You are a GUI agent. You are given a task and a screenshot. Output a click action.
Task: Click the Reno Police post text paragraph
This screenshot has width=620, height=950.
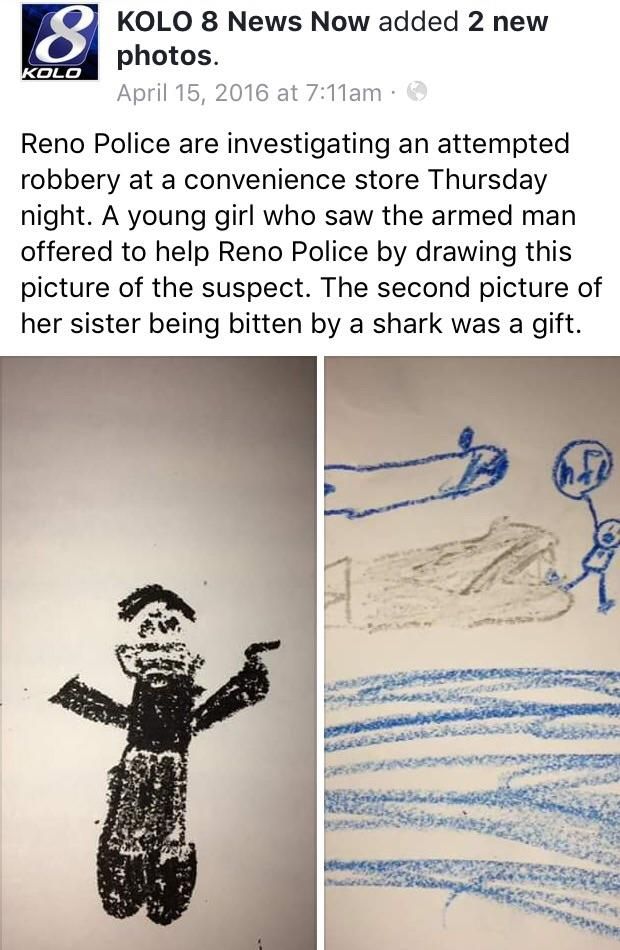click(x=311, y=234)
